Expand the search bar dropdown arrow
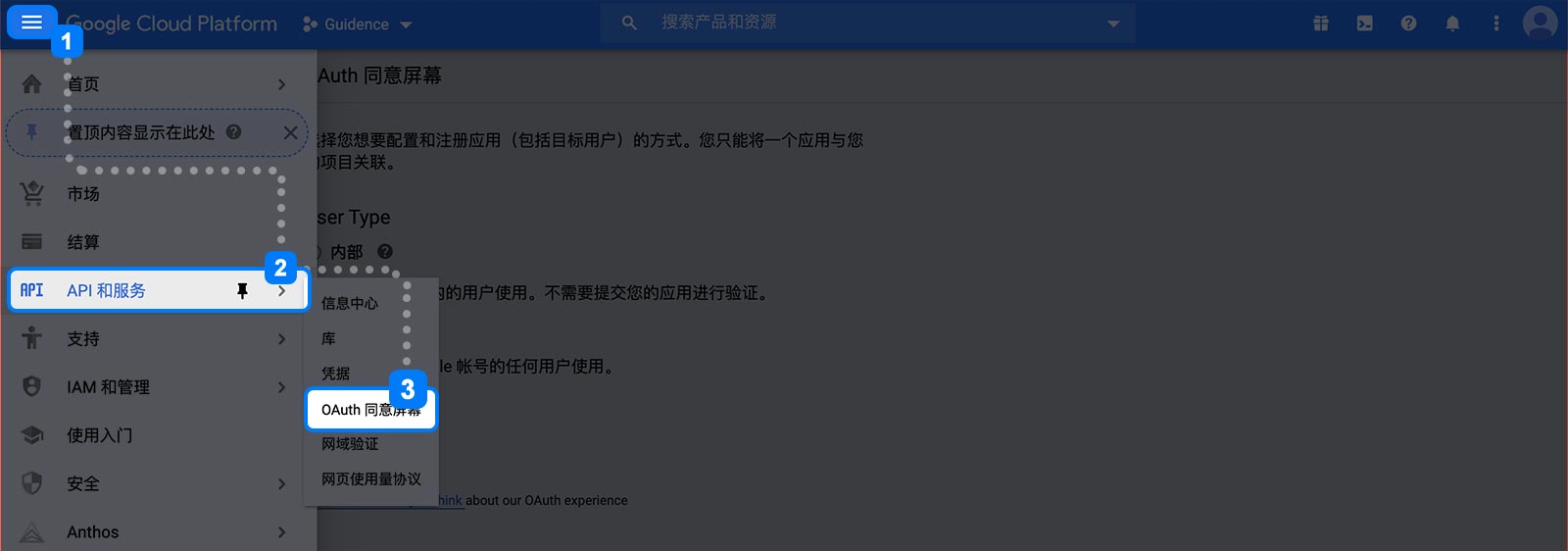This screenshot has height=551, width=1568. tap(1113, 24)
